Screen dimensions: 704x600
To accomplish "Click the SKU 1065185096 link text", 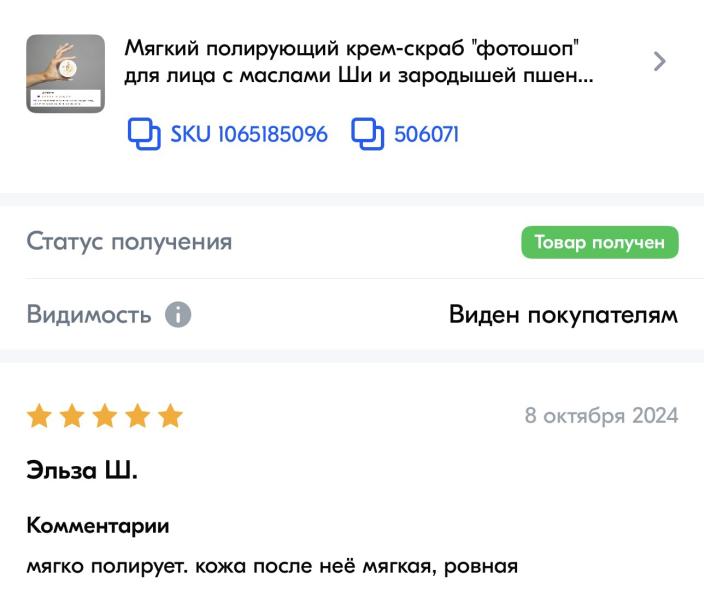I will pos(248,134).
